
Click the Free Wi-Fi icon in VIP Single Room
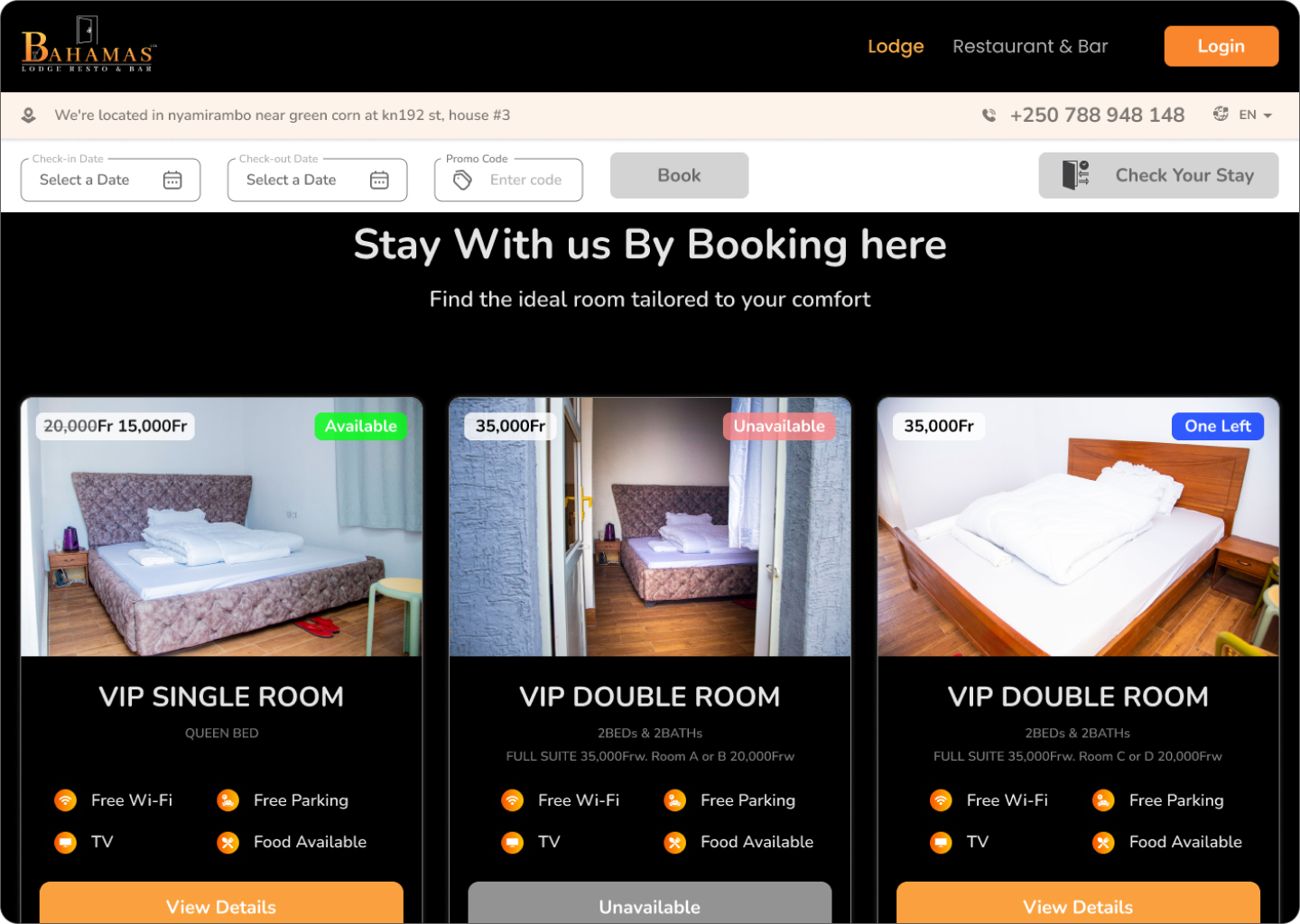coord(65,800)
